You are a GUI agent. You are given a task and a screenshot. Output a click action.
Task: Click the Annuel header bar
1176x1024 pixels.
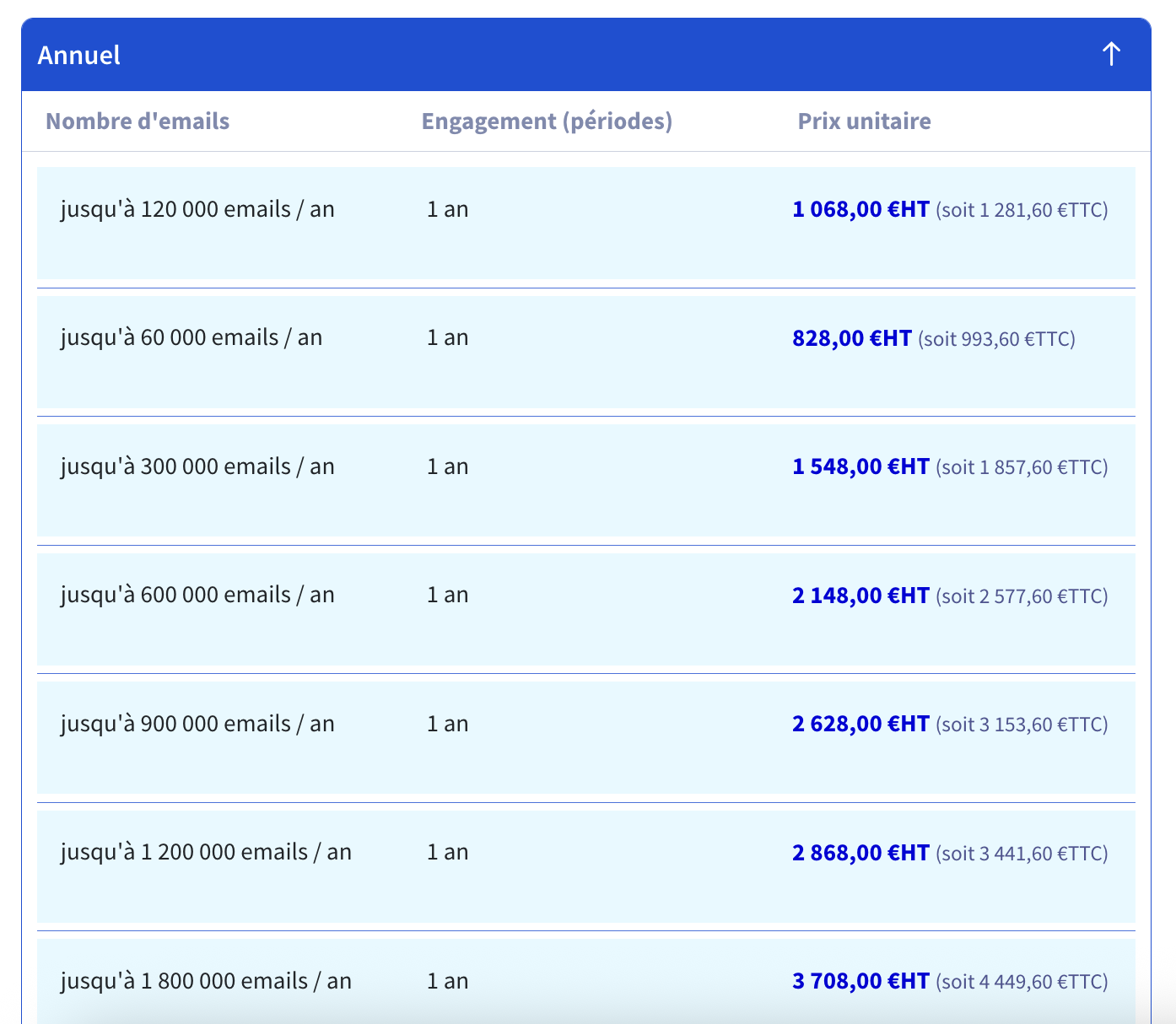586,55
